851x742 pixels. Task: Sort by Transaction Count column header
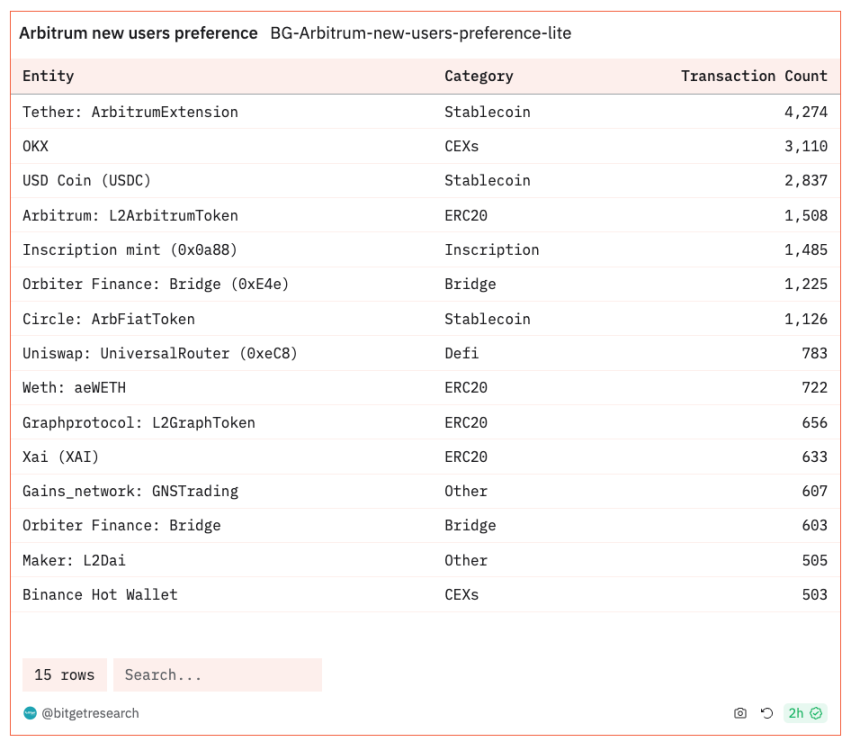point(754,76)
